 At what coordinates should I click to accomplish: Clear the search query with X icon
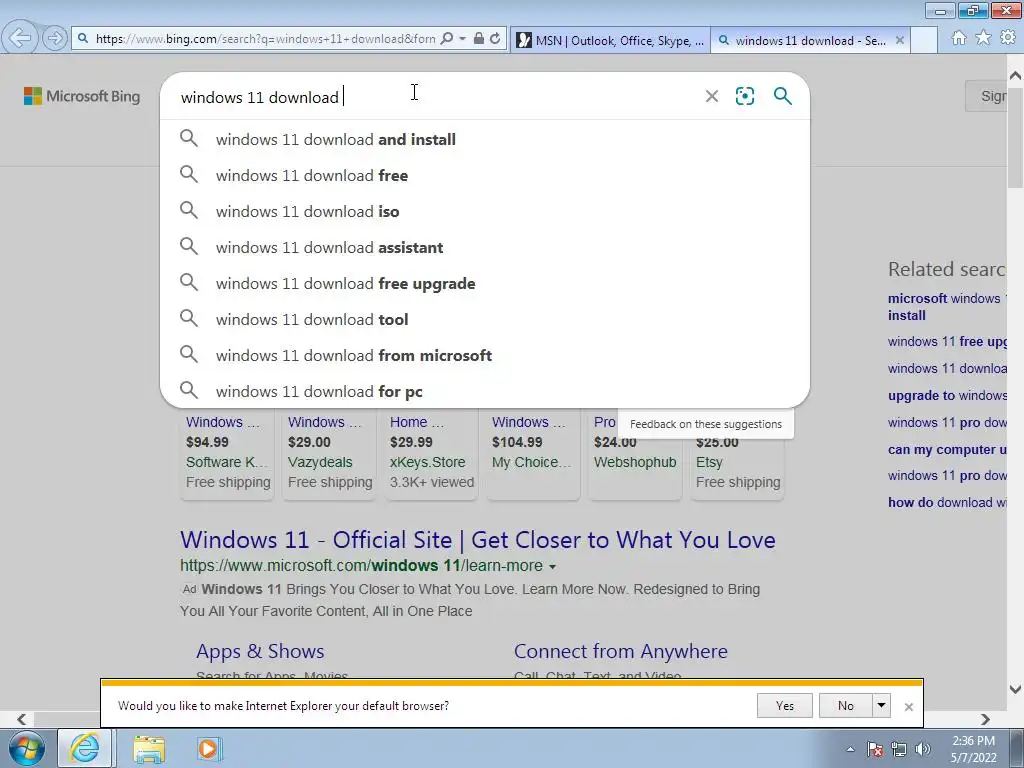point(712,97)
